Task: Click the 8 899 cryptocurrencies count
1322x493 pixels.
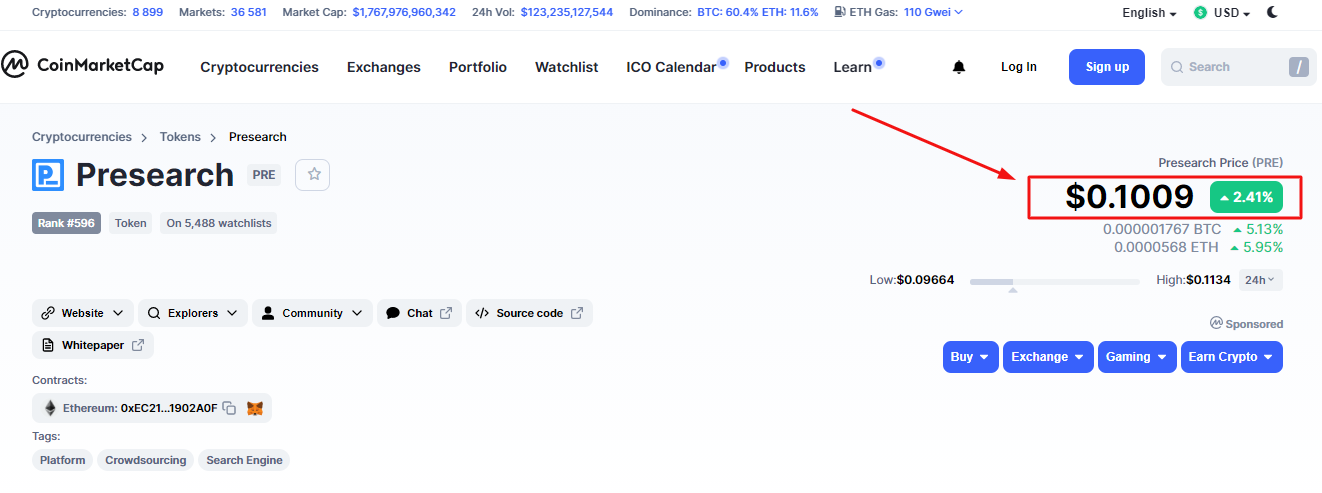Action: point(148,12)
